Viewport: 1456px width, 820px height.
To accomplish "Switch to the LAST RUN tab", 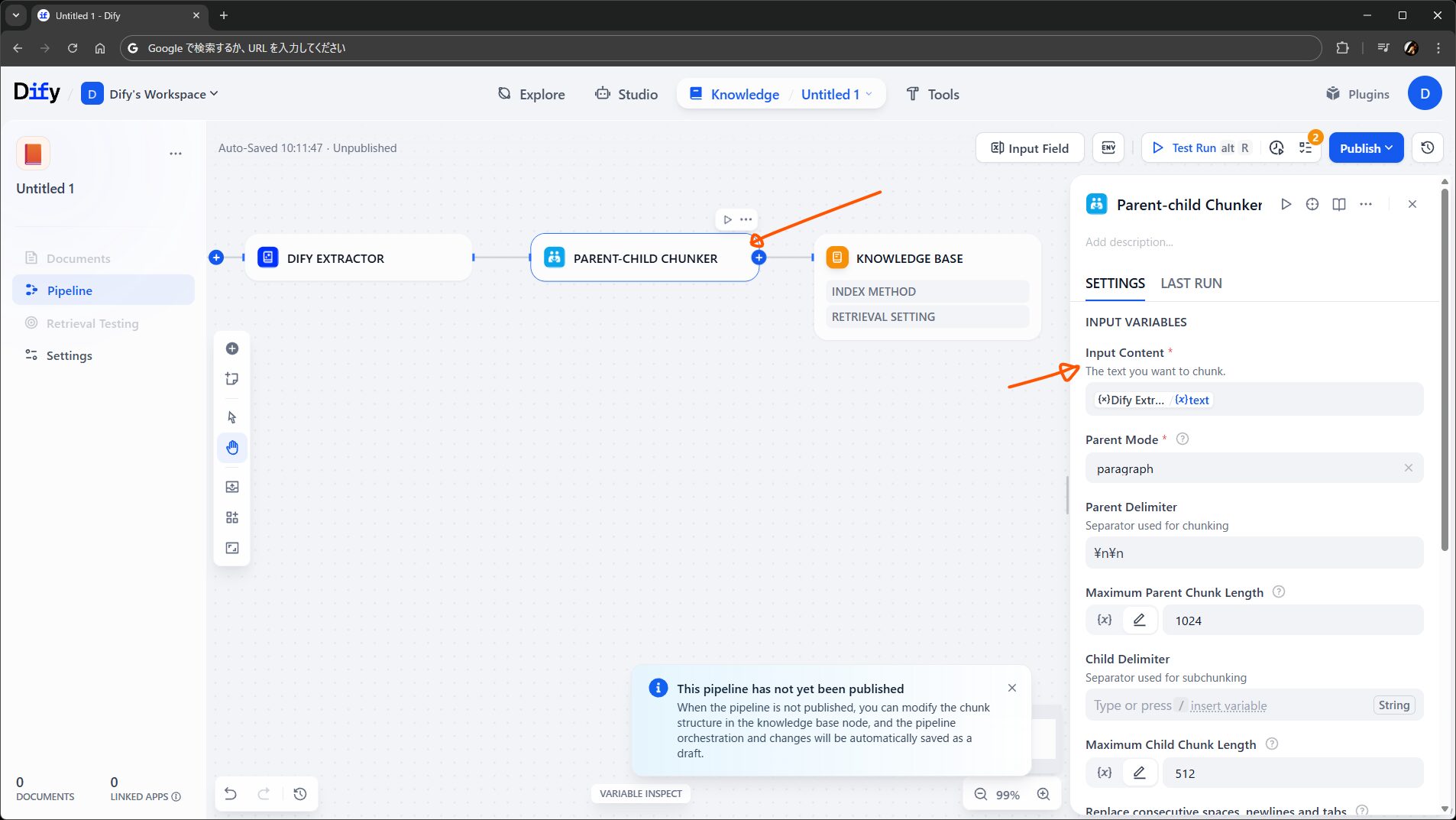I will point(1191,284).
